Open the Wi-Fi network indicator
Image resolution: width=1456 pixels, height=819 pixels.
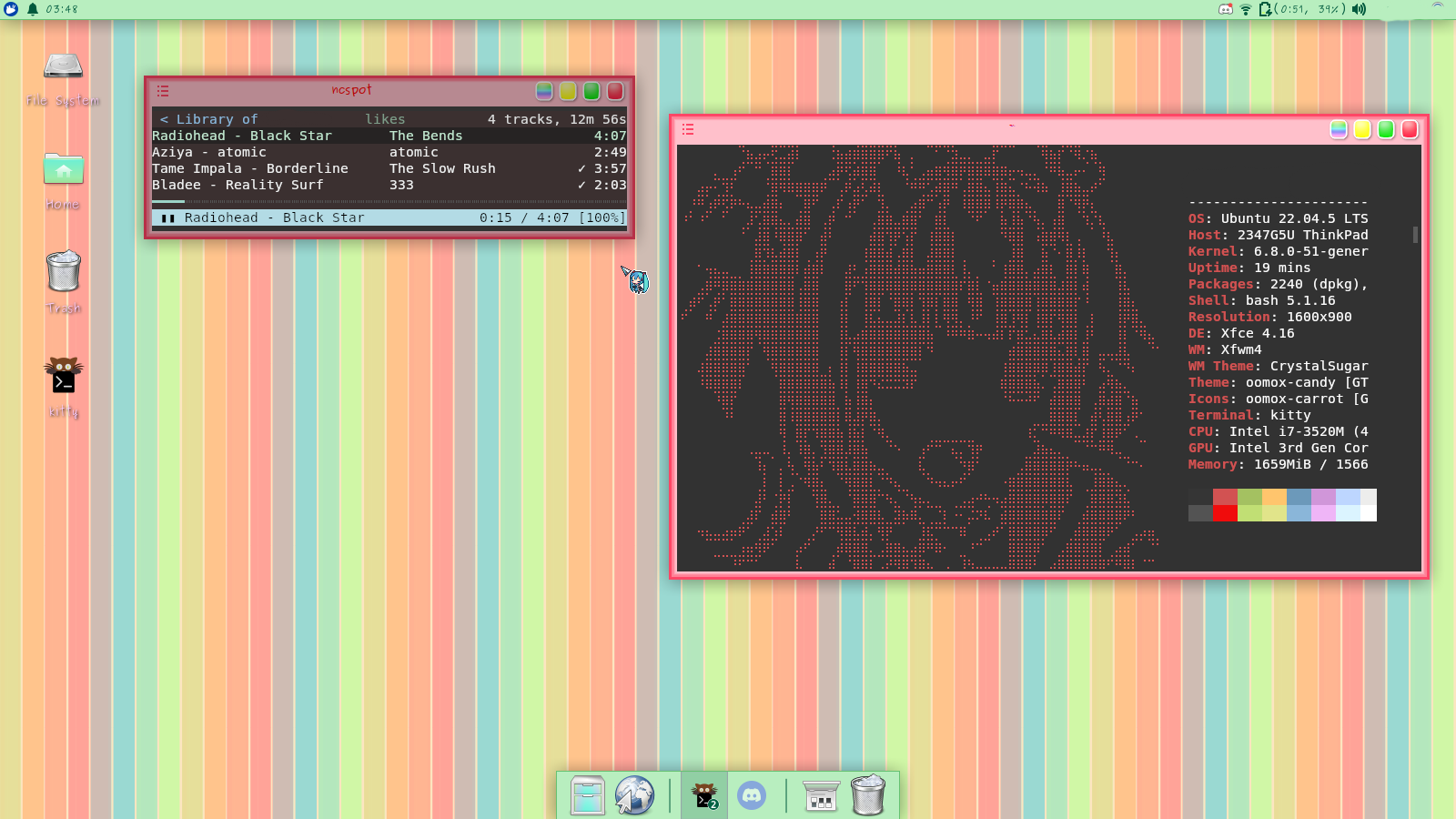pyautogui.click(x=1246, y=9)
